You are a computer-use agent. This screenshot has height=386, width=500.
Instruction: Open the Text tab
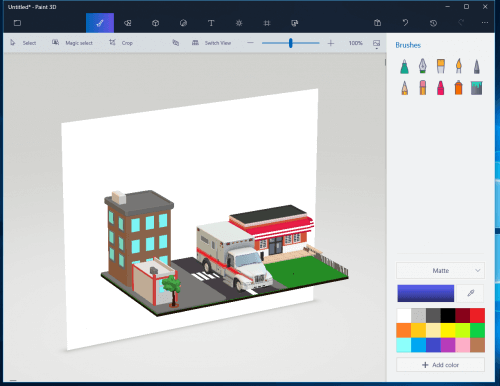[211, 23]
